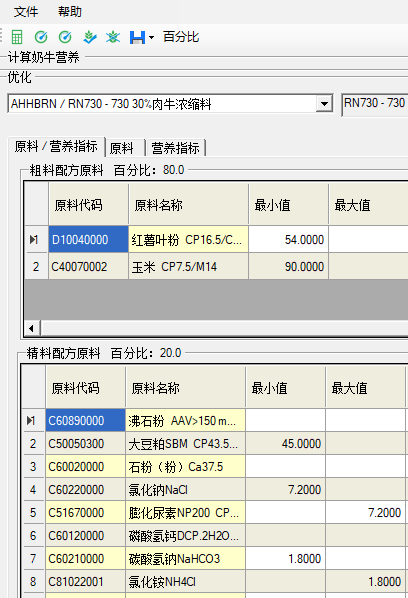
Task: Click the blue save disk icon
Action: pos(137,37)
